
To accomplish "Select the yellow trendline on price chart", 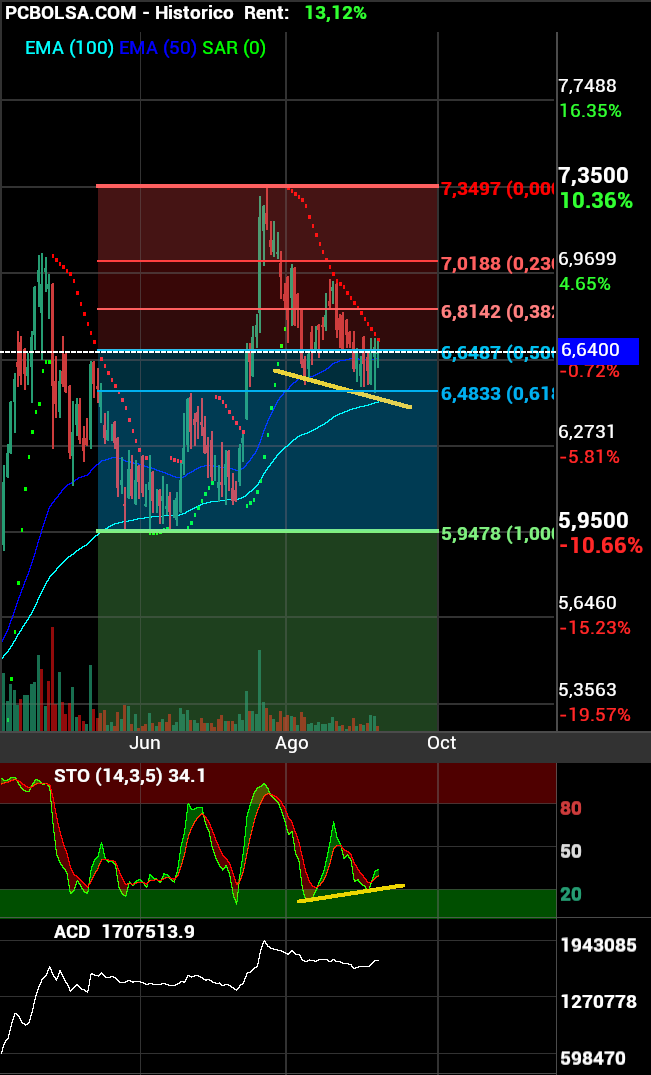I will click(x=342, y=389).
